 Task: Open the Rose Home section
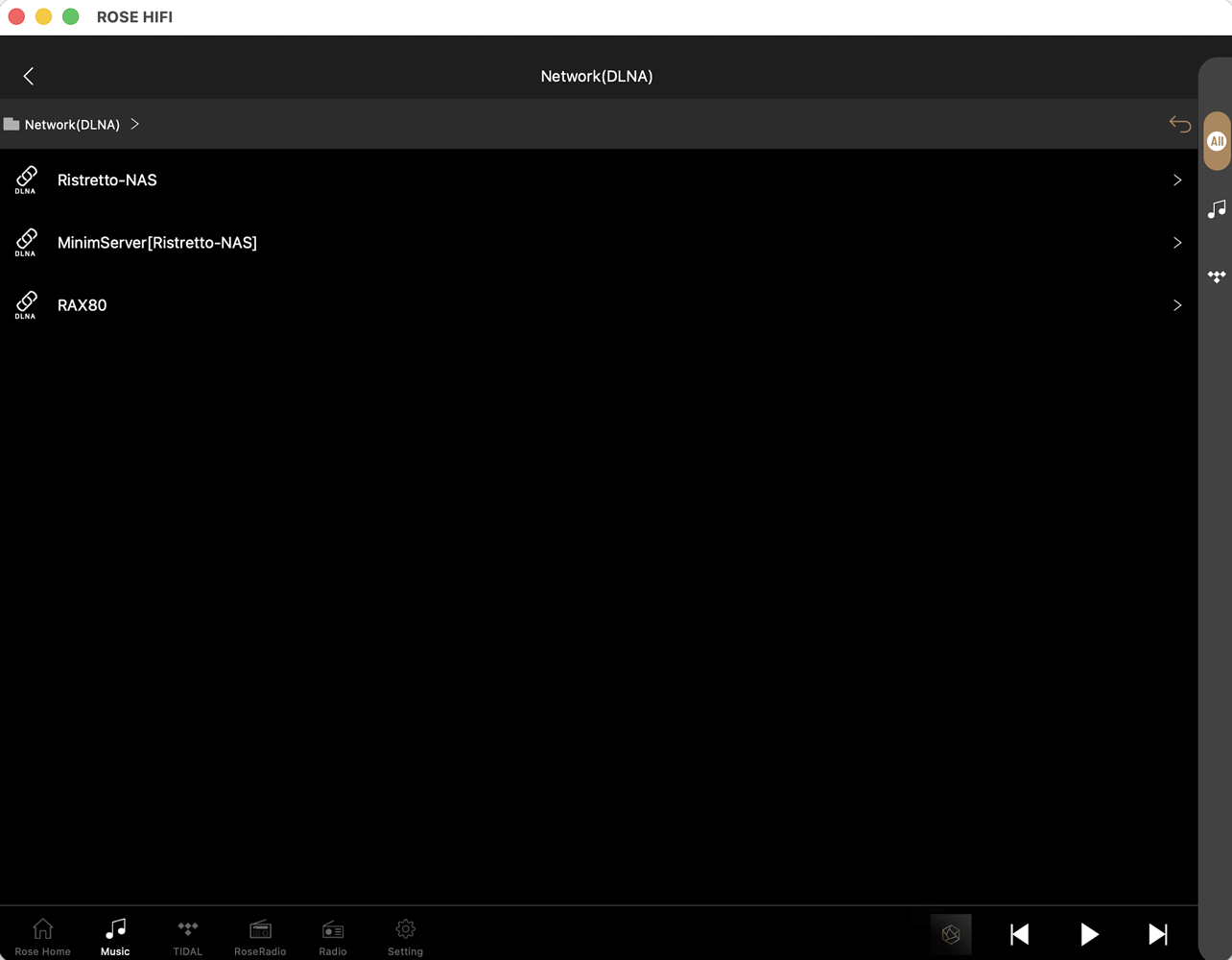click(42, 936)
